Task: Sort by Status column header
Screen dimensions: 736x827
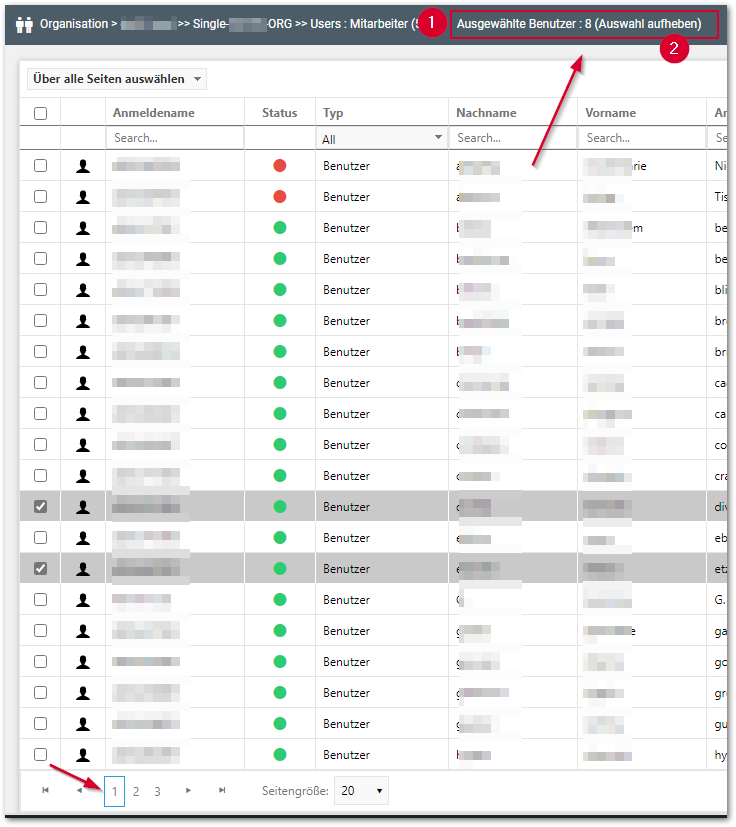Action: (280, 113)
